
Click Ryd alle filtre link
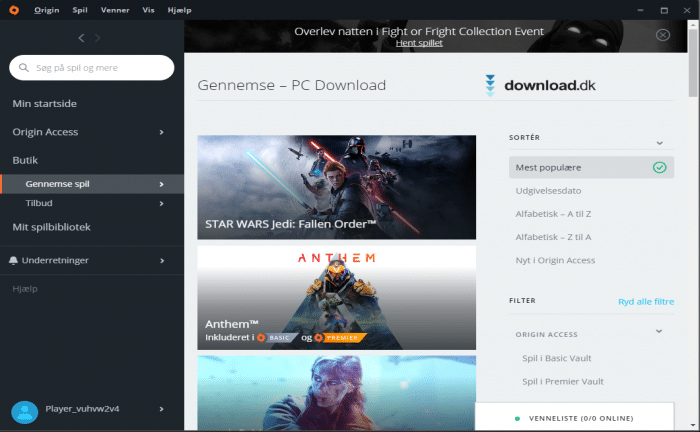645,302
